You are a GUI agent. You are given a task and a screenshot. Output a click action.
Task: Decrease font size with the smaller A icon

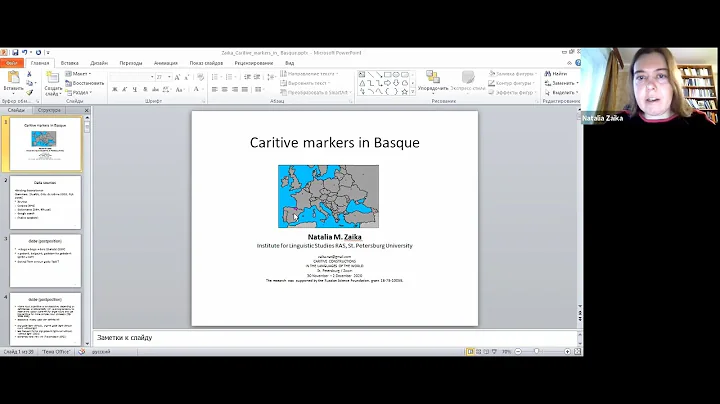[186, 77]
